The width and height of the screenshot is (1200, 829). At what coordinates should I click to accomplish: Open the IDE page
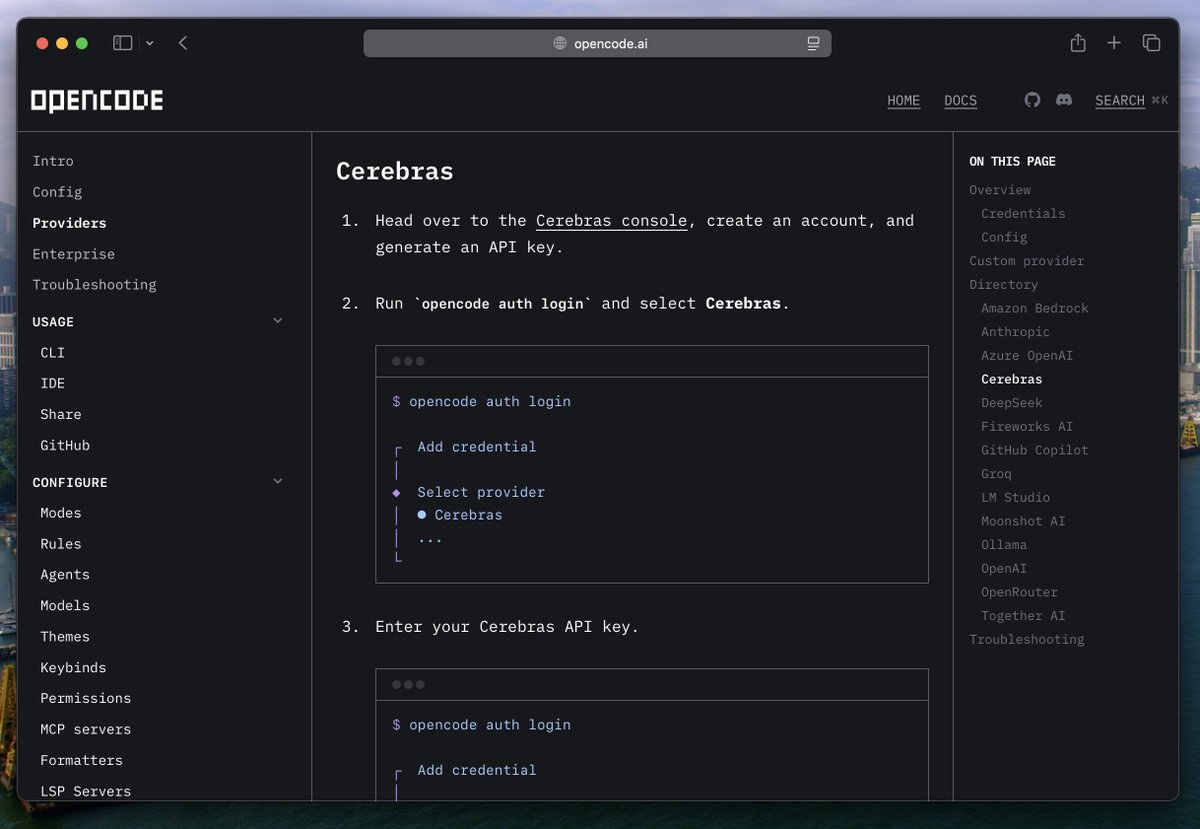click(52, 384)
